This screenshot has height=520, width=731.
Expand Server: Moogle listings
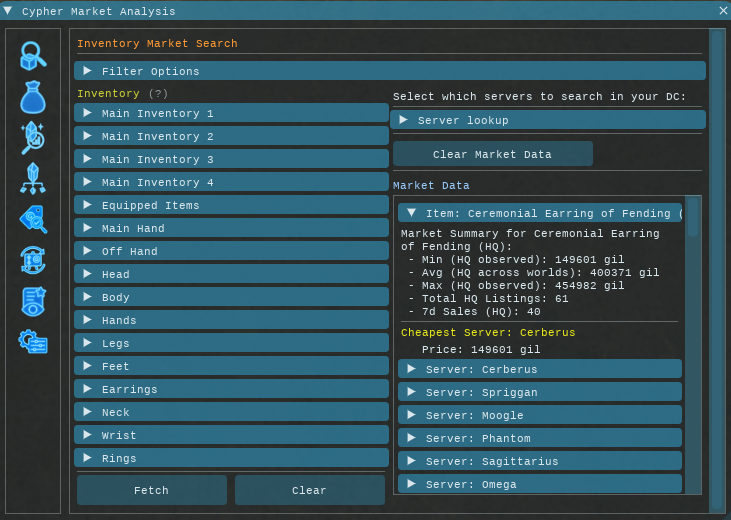pos(539,415)
